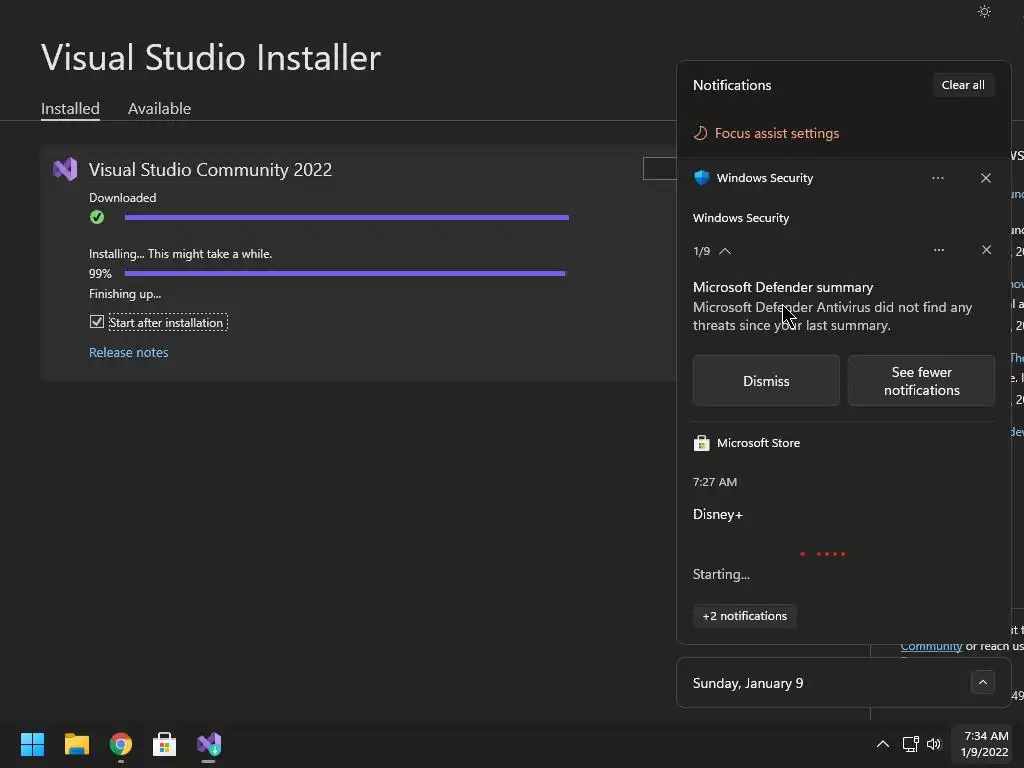Image resolution: width=1024 pixels, height=768 pixels.
Task: Uncheck Start after installation checkbox
Action: point(97,322)
